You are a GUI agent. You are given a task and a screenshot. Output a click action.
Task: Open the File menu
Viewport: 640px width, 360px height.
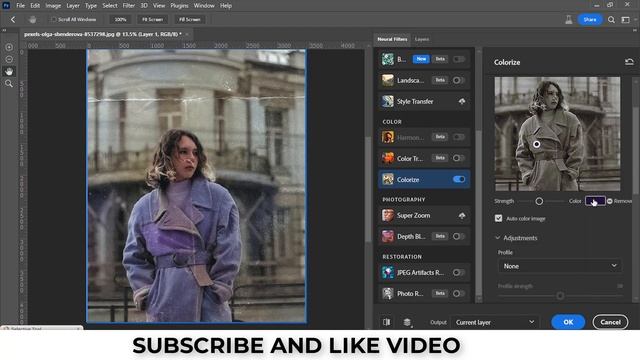[20, 6]
